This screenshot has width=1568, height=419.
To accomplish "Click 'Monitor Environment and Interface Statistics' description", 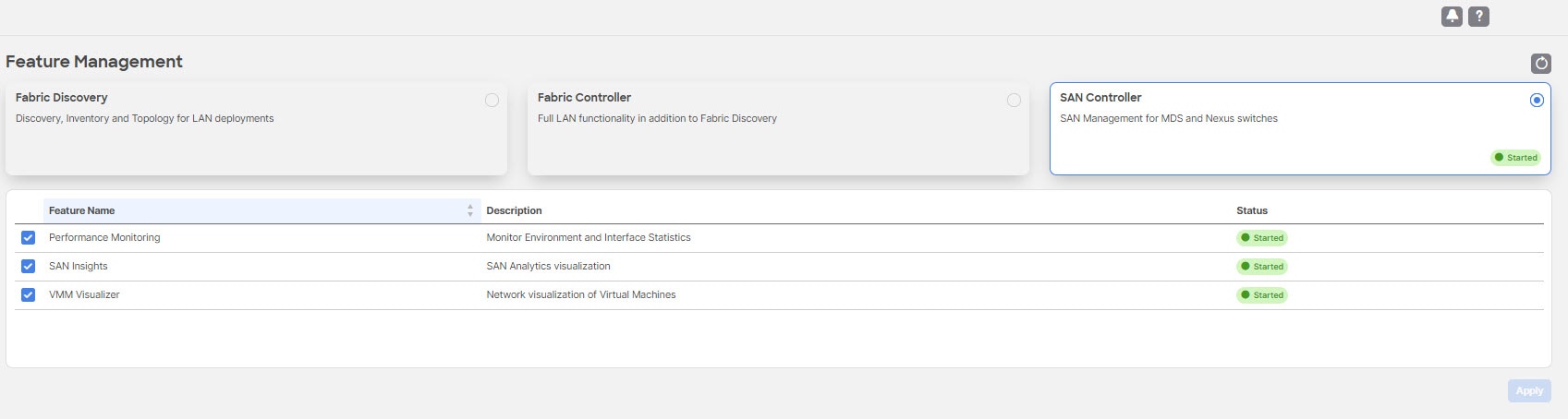I will 589,237.
